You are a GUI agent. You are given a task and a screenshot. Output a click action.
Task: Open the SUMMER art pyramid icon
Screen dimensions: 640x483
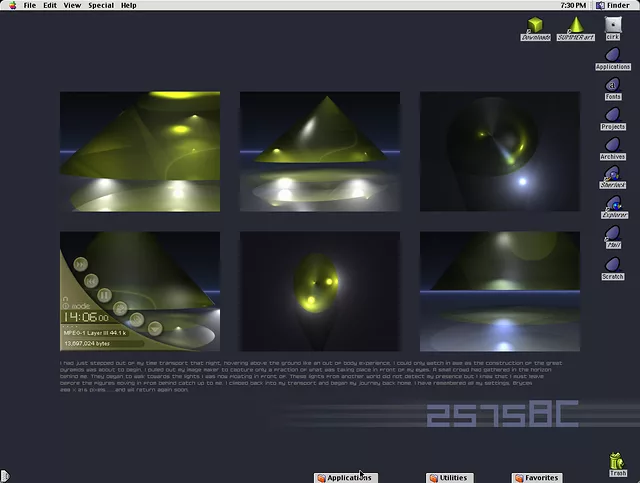pos(578,26)
